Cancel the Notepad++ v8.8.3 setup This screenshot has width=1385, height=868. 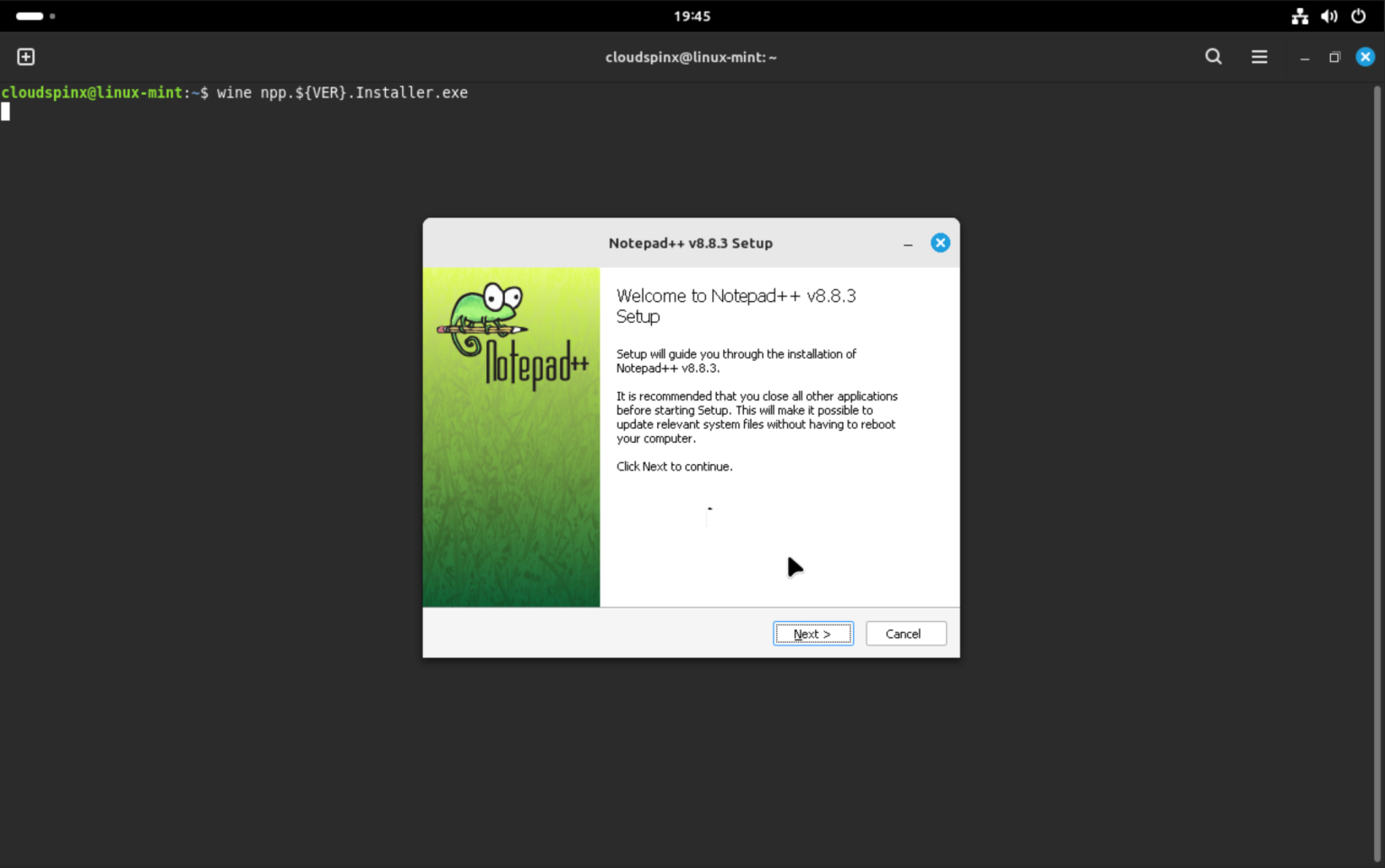coord(905,634)
